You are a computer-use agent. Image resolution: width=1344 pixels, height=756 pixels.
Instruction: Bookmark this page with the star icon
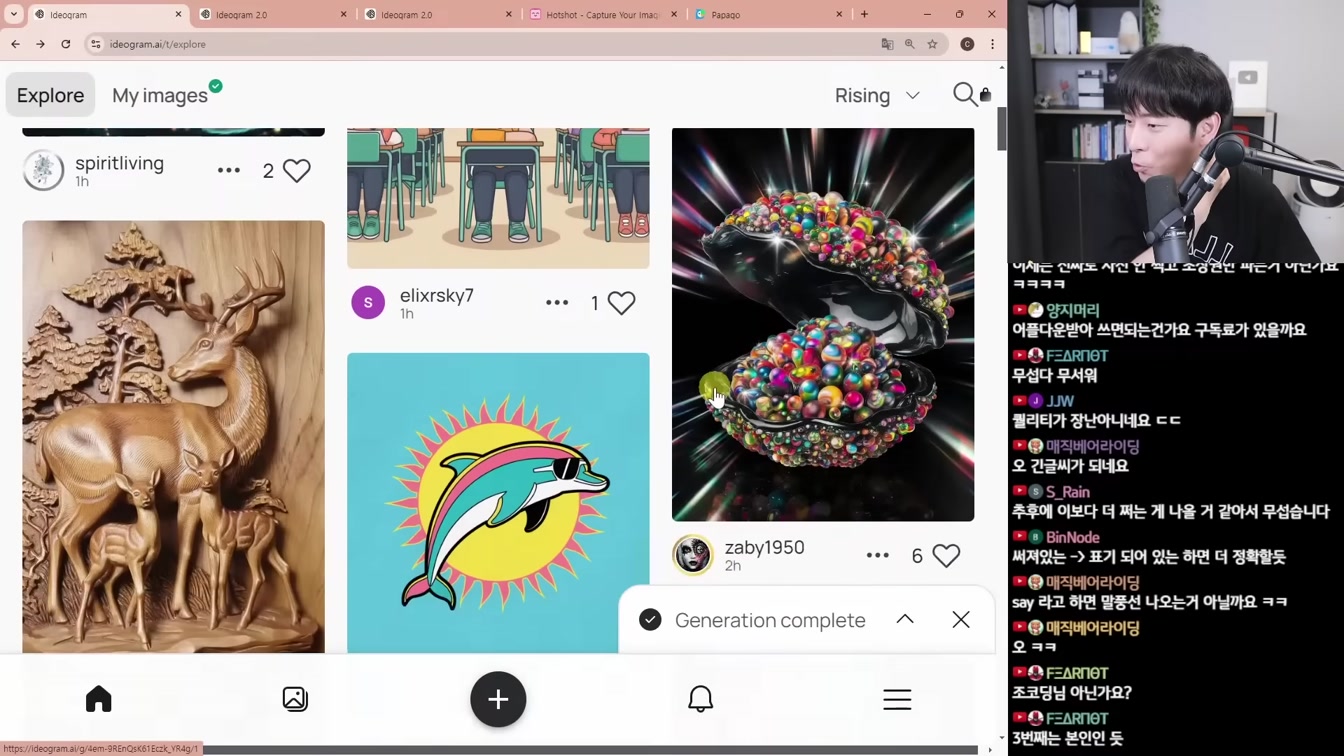(x=932, y=44)
